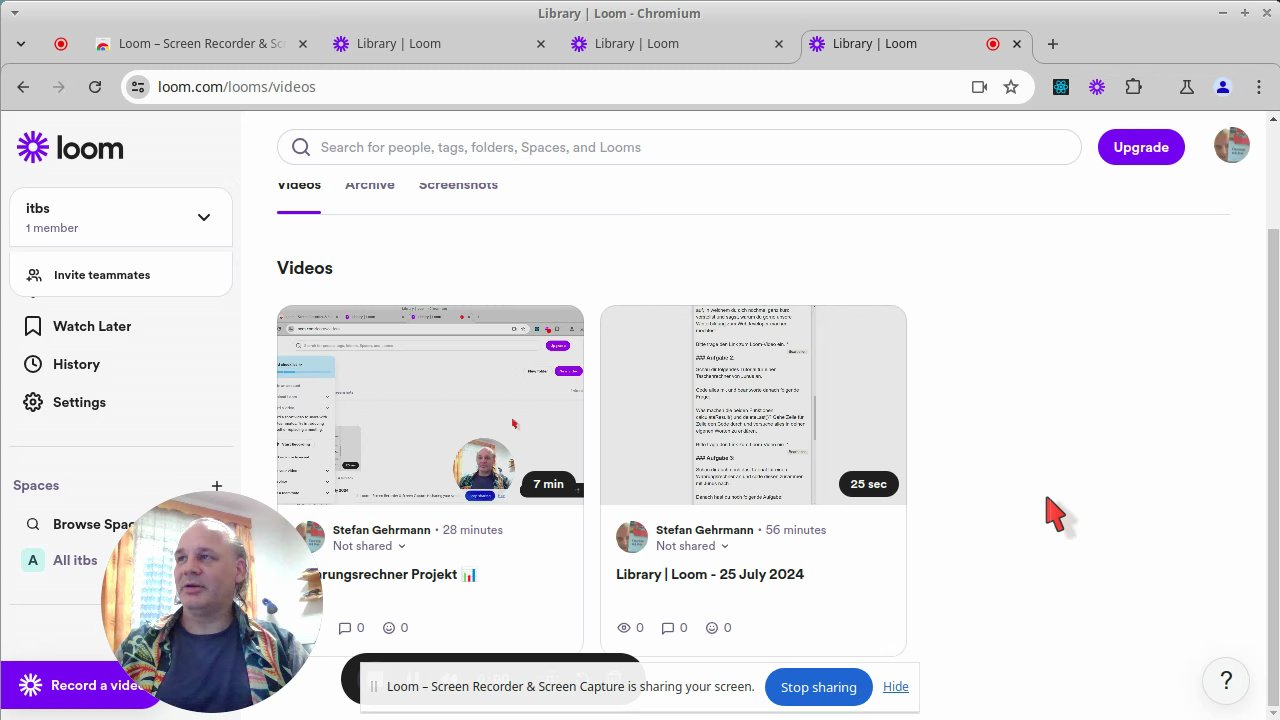Image resolution: width=1280 pixels, height=720 pixels.
Task: Click the Invite teammates option
Action: pos(102,275)
